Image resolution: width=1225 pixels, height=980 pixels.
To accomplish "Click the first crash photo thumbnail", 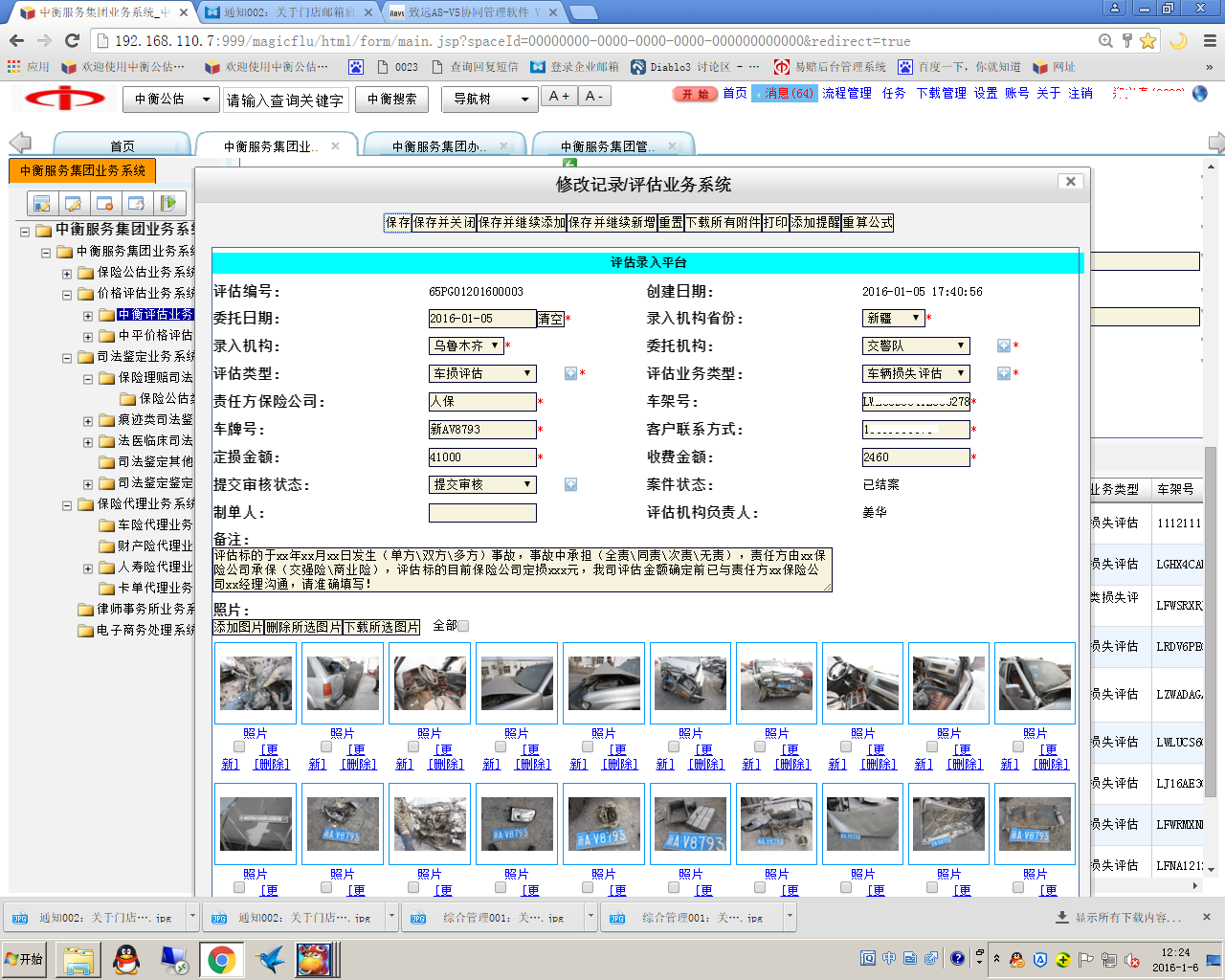I will (256, 682).
